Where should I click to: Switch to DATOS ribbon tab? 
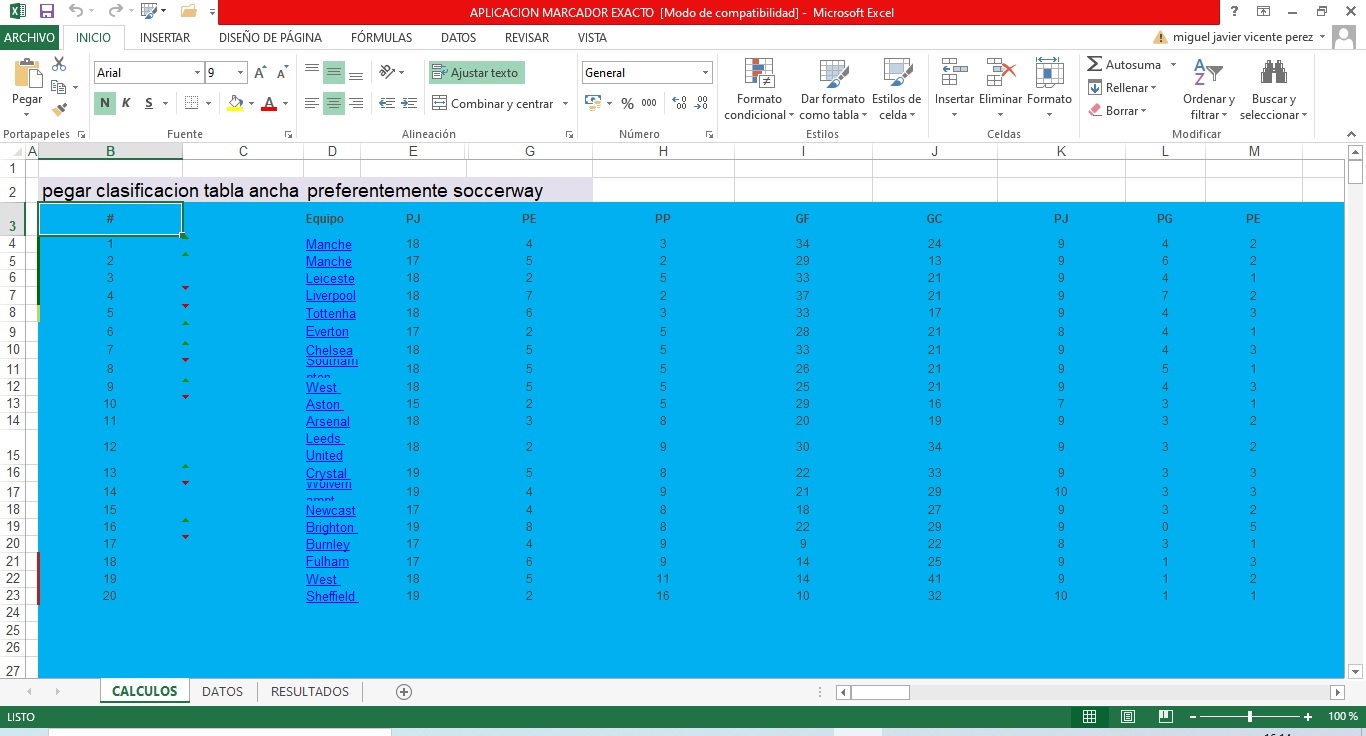tap(458, 38)
